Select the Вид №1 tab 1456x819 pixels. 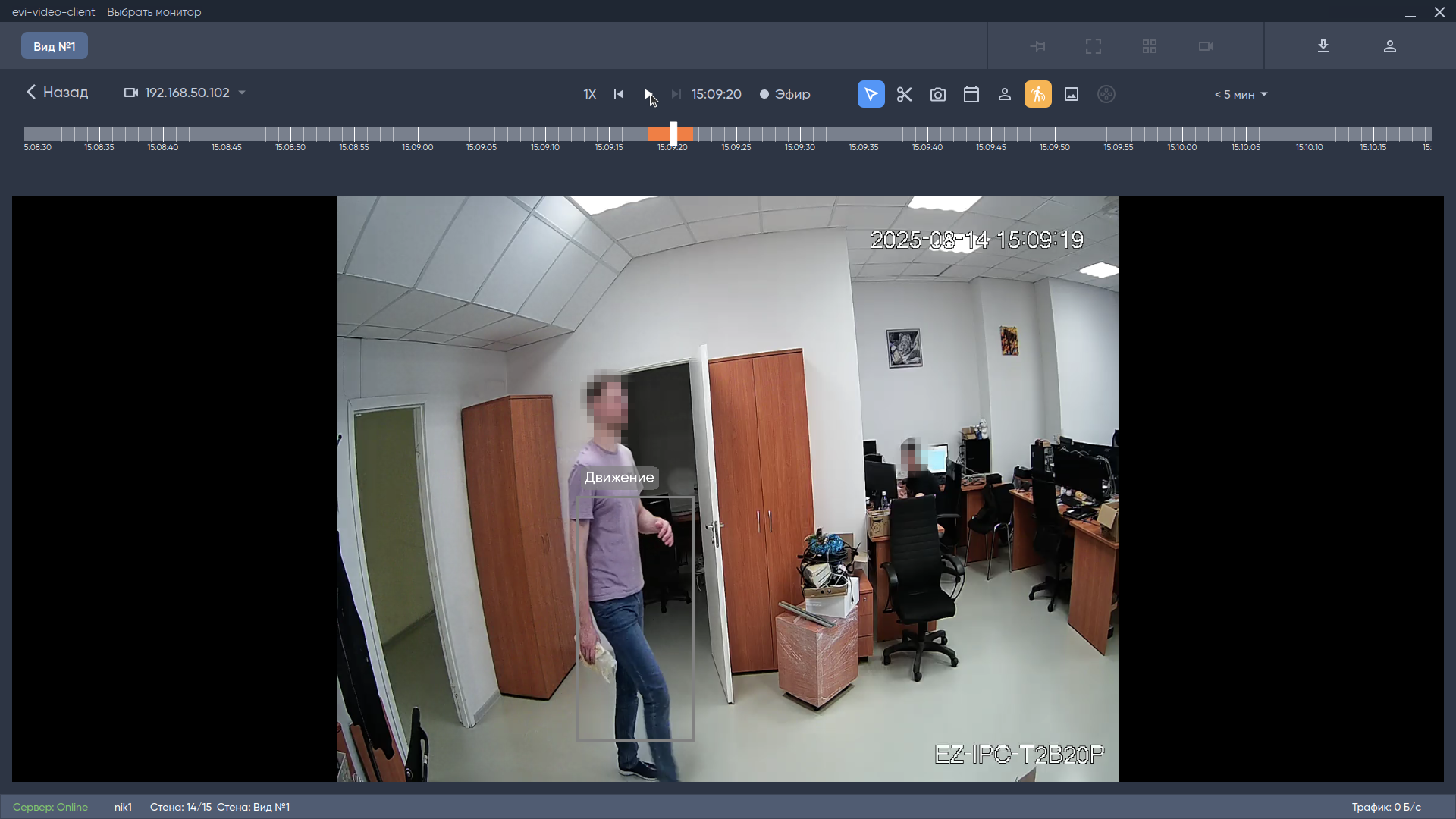click(x=55, y=46)
